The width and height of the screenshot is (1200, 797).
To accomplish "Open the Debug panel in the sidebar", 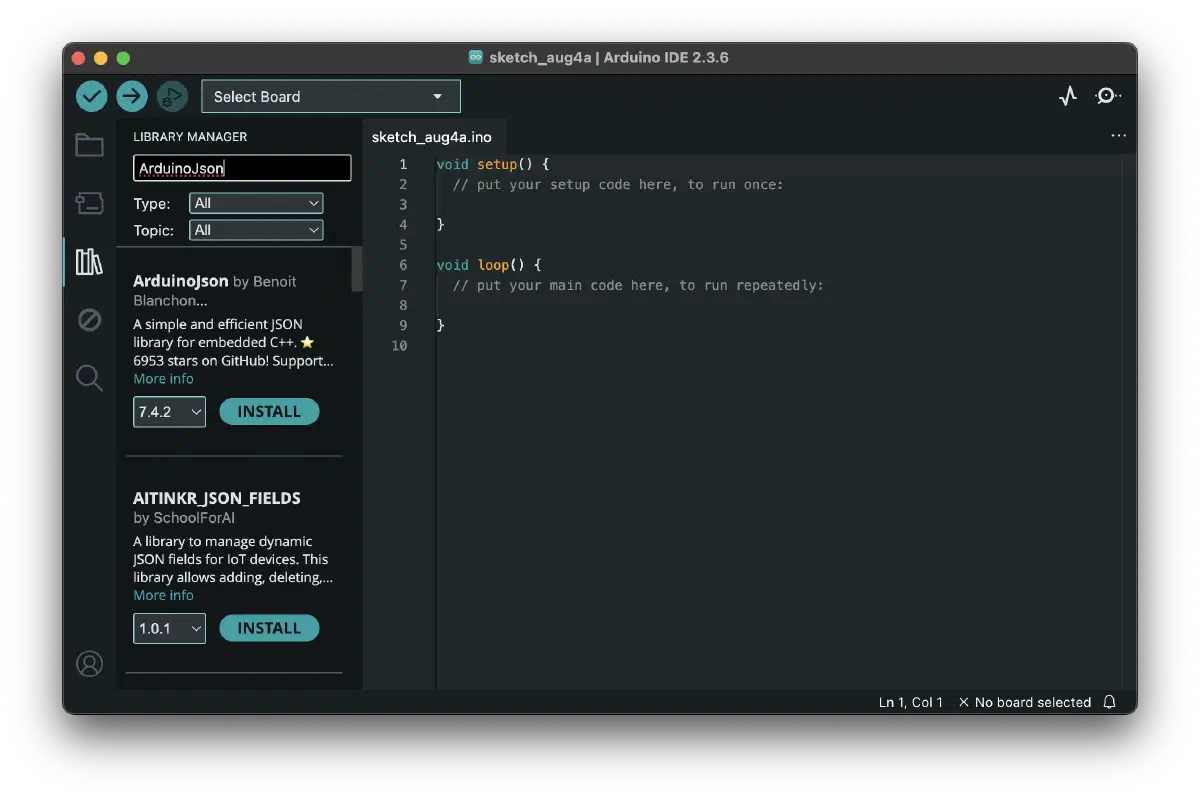I will click(89, 319).
